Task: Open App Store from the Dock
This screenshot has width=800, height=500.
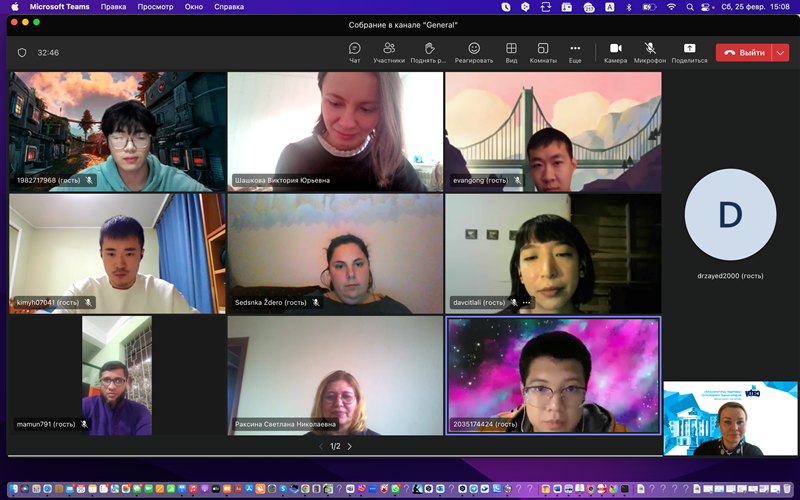Action: [249, 489]
